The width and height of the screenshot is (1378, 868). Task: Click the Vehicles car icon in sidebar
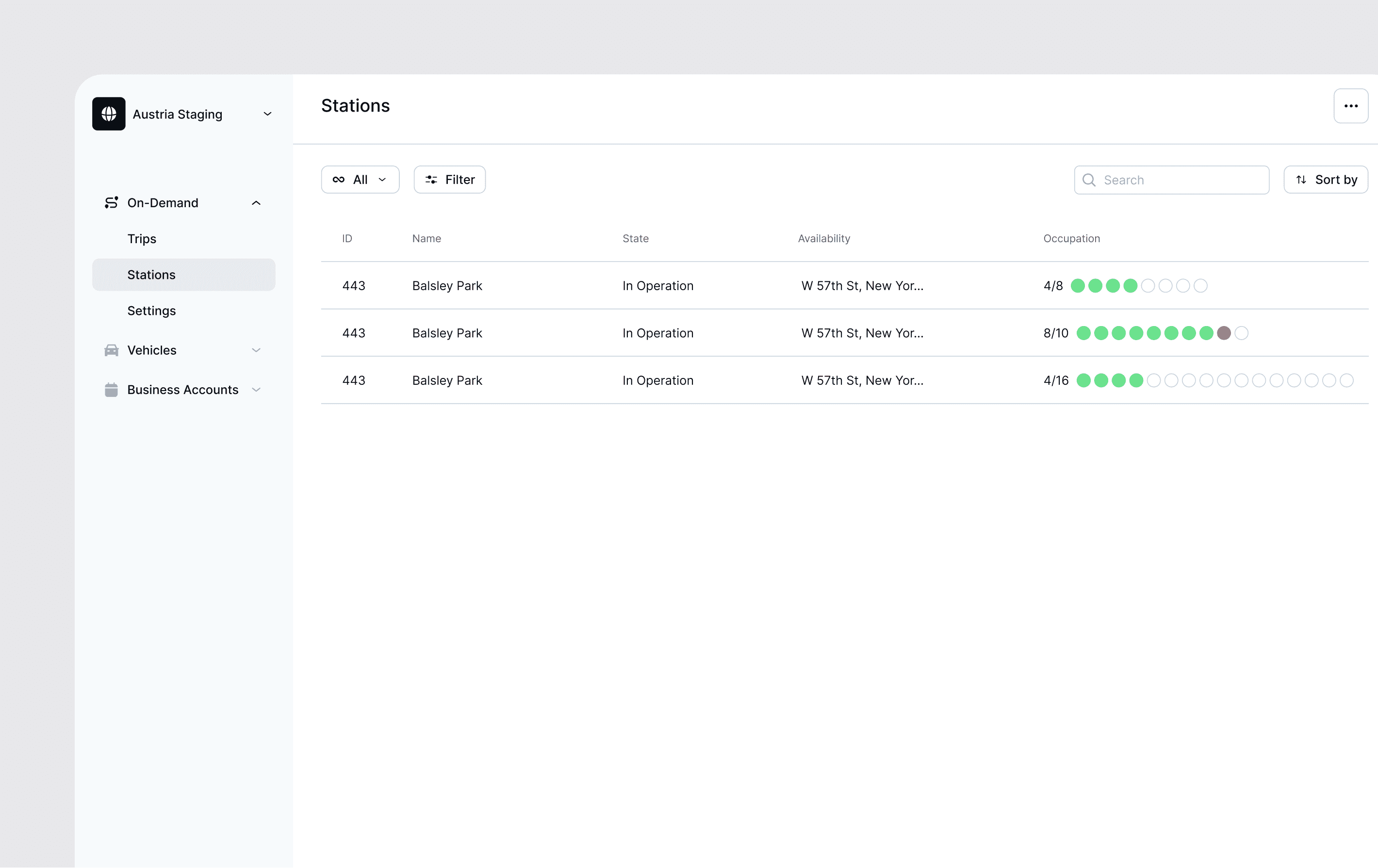tap(111, 350)
